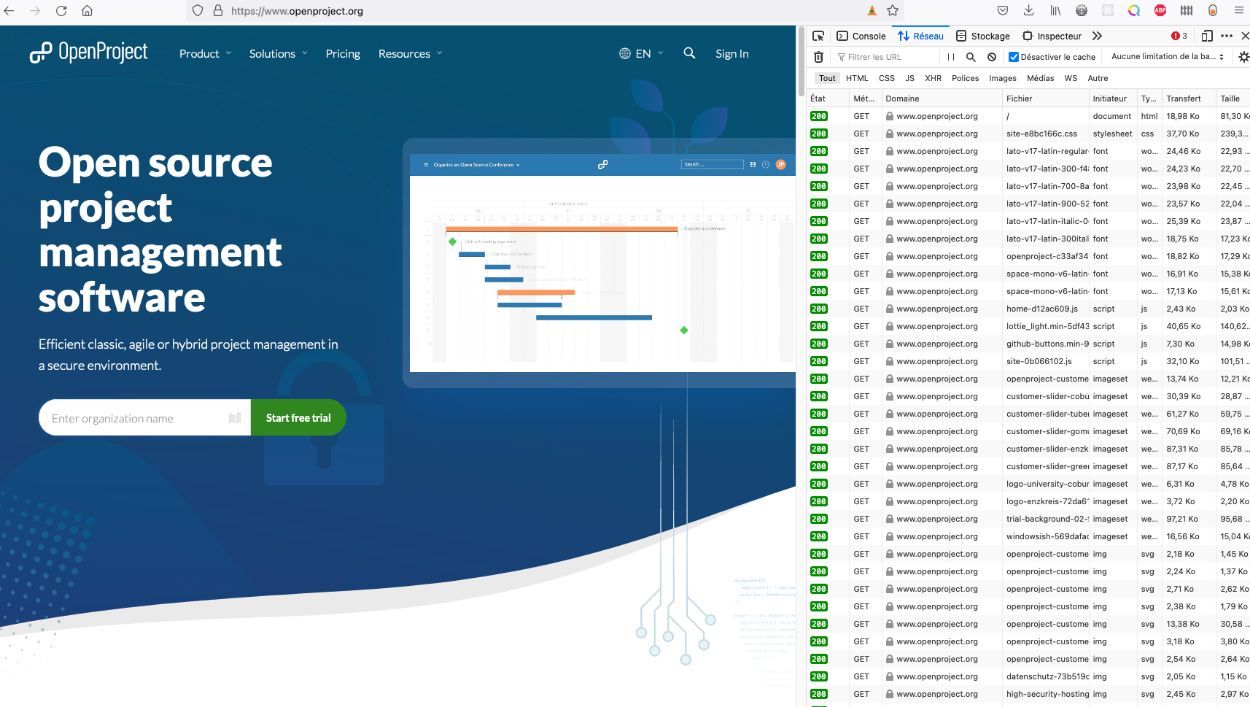The height and width of the screenshot is (707, 1250).
Task: Expand the Product menu
Action: 205,54
